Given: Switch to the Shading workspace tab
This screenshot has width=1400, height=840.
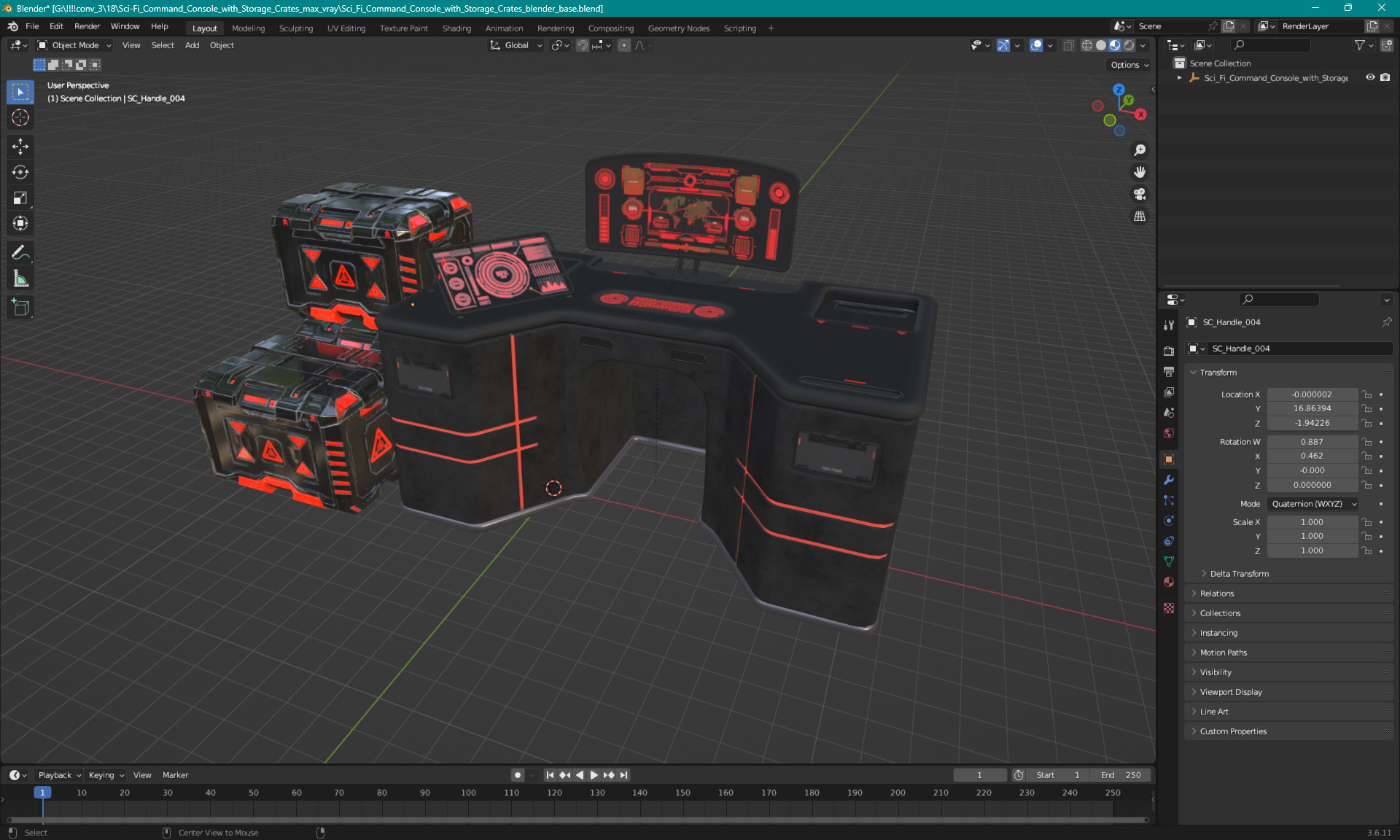Looking at the screenshot, I should [x=456, y=28].
